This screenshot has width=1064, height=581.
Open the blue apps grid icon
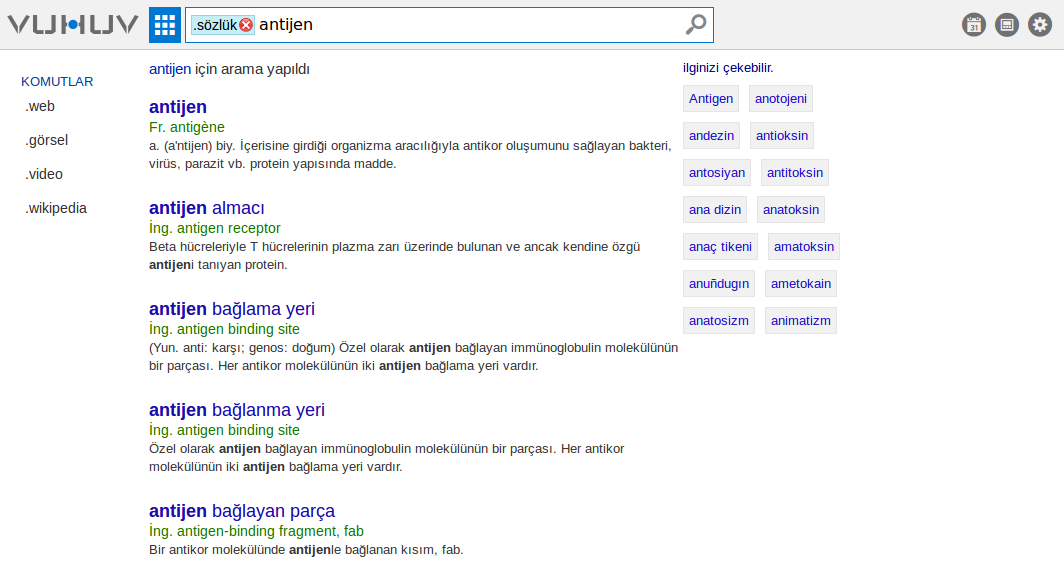(165, 25)
